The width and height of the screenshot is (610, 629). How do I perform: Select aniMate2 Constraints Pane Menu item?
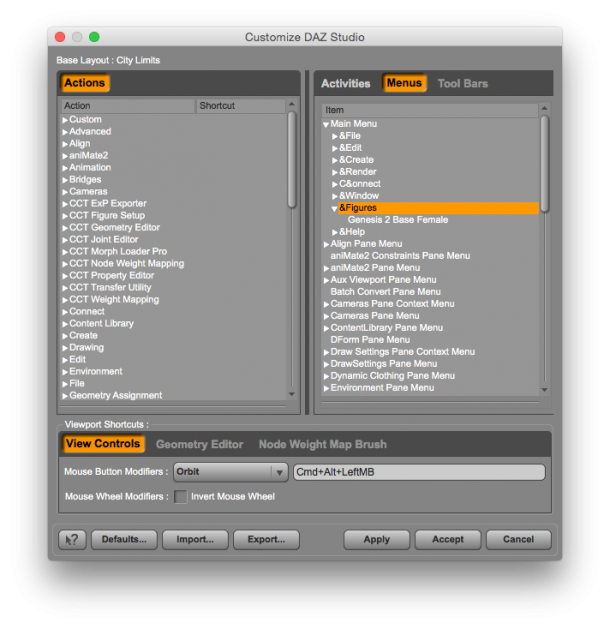(x=400, y=256)
